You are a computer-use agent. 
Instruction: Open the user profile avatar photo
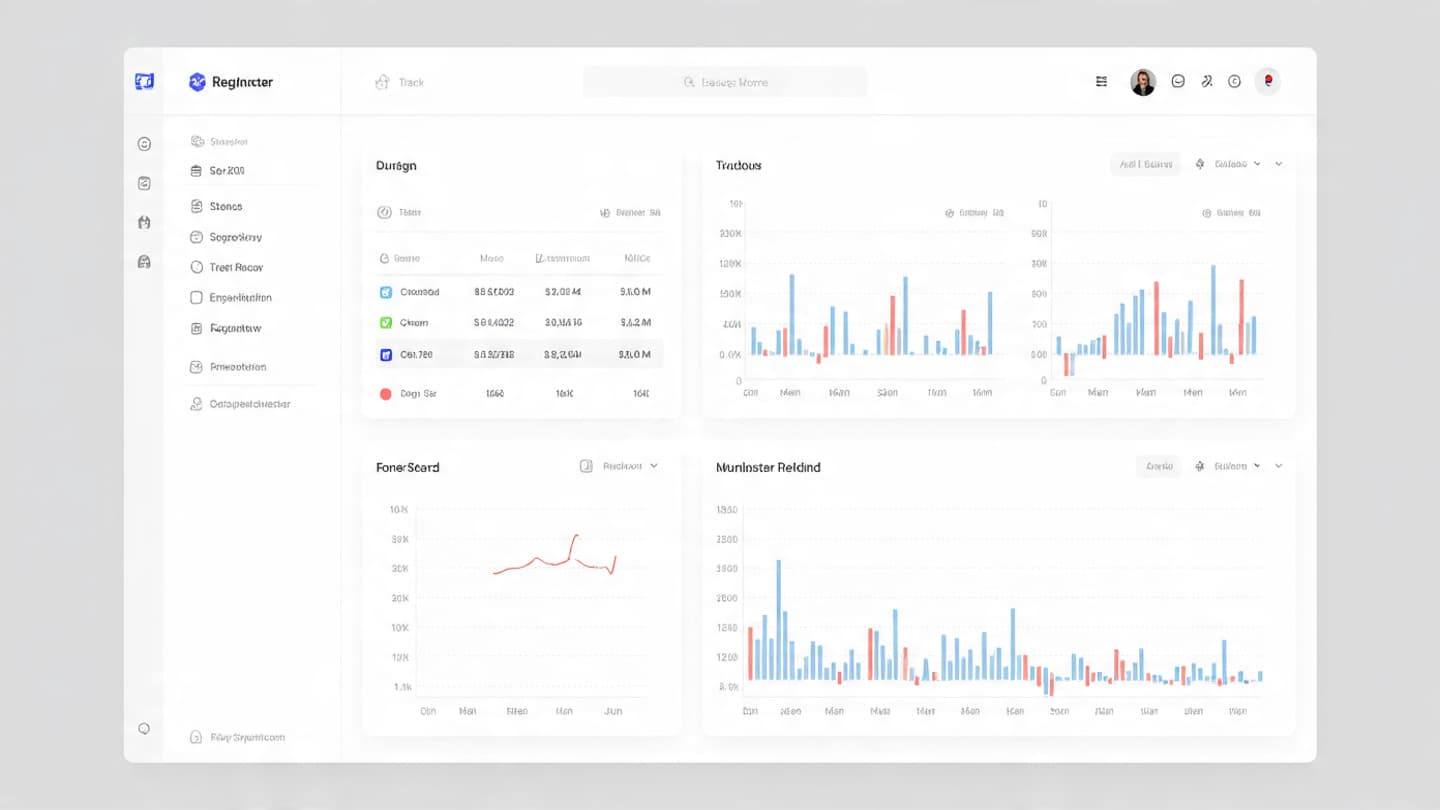click(1142, 82)
